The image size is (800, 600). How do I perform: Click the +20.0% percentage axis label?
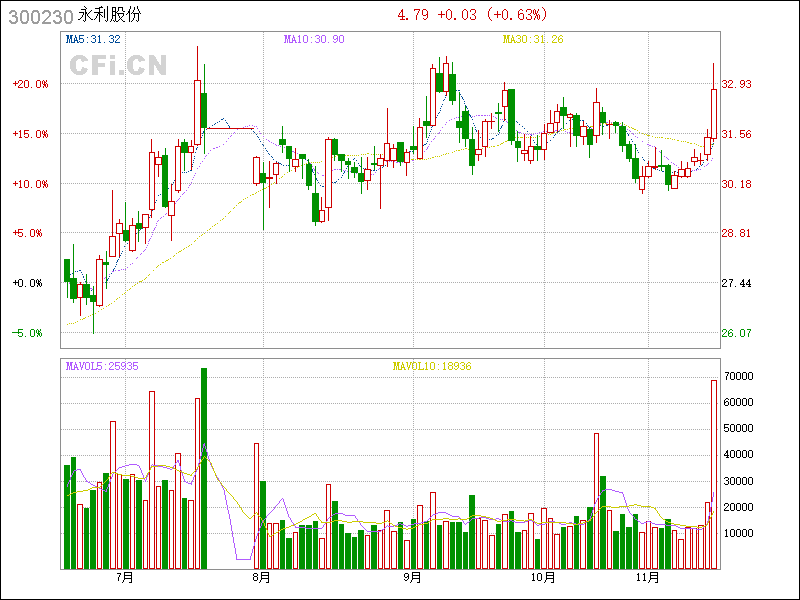[30, 84]
